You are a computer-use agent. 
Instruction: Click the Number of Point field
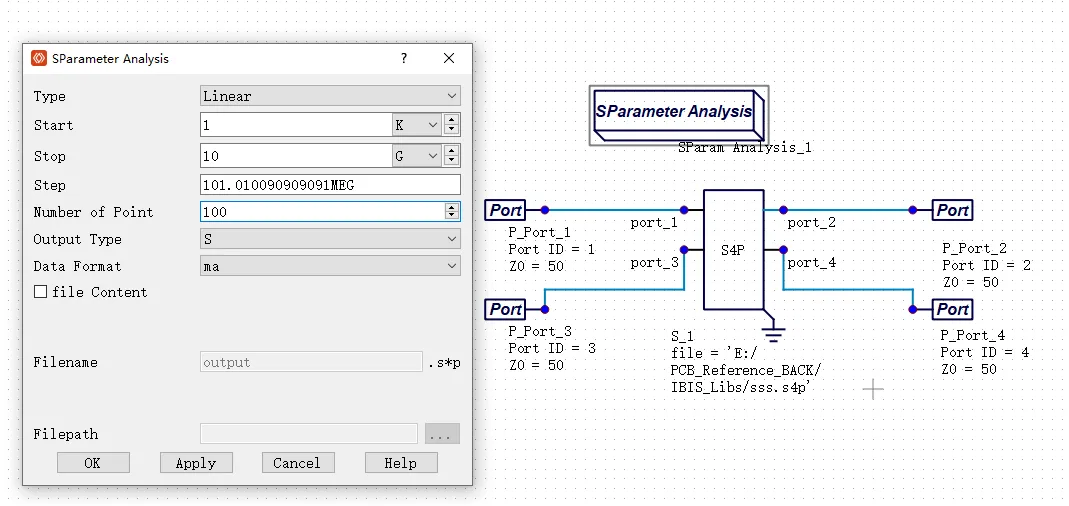tap(322, 211)
